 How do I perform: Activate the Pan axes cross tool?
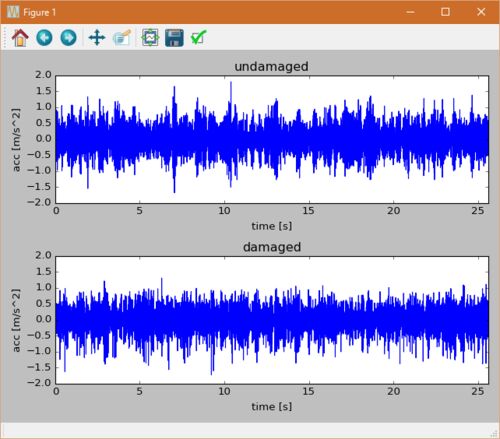(x=97, y=37)
